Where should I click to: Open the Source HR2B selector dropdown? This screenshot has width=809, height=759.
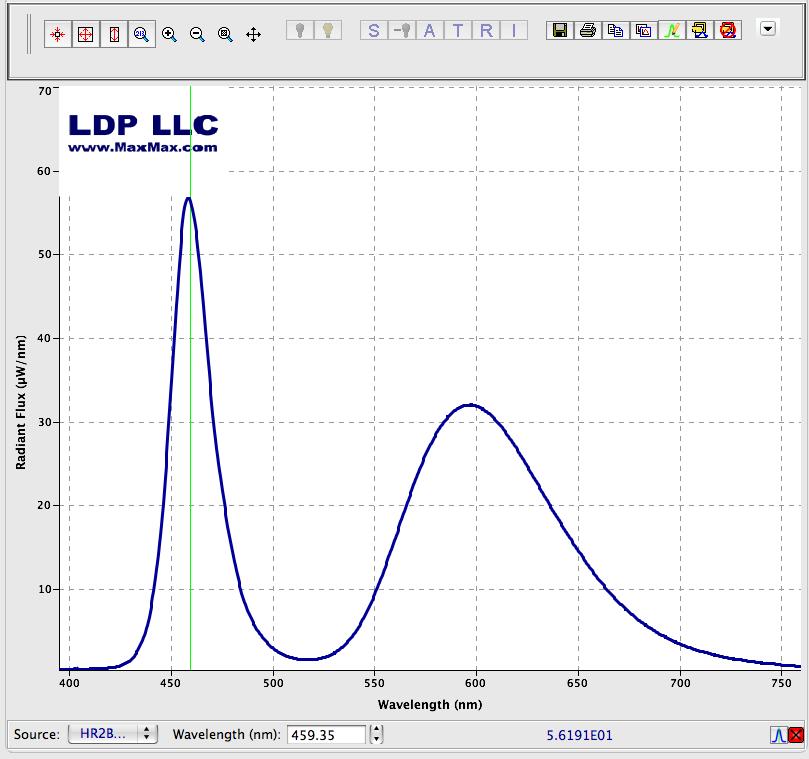click(x=112, y=733)
